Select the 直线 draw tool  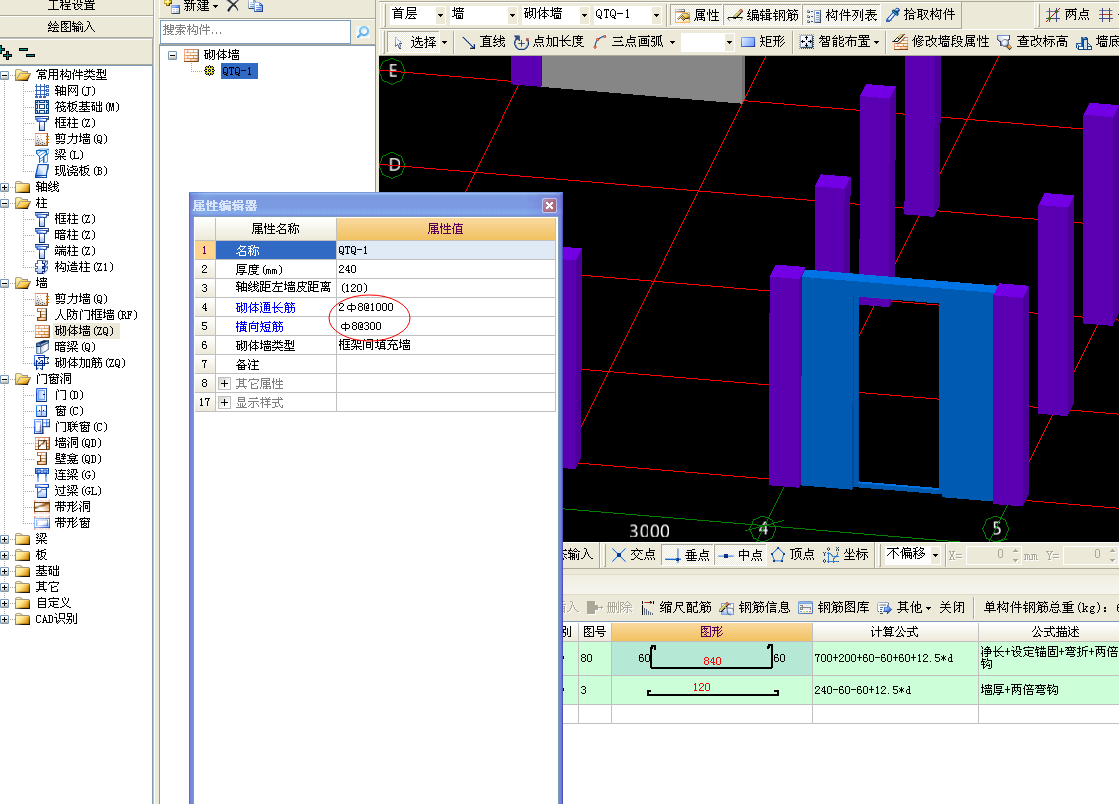[x=484, y=42]
